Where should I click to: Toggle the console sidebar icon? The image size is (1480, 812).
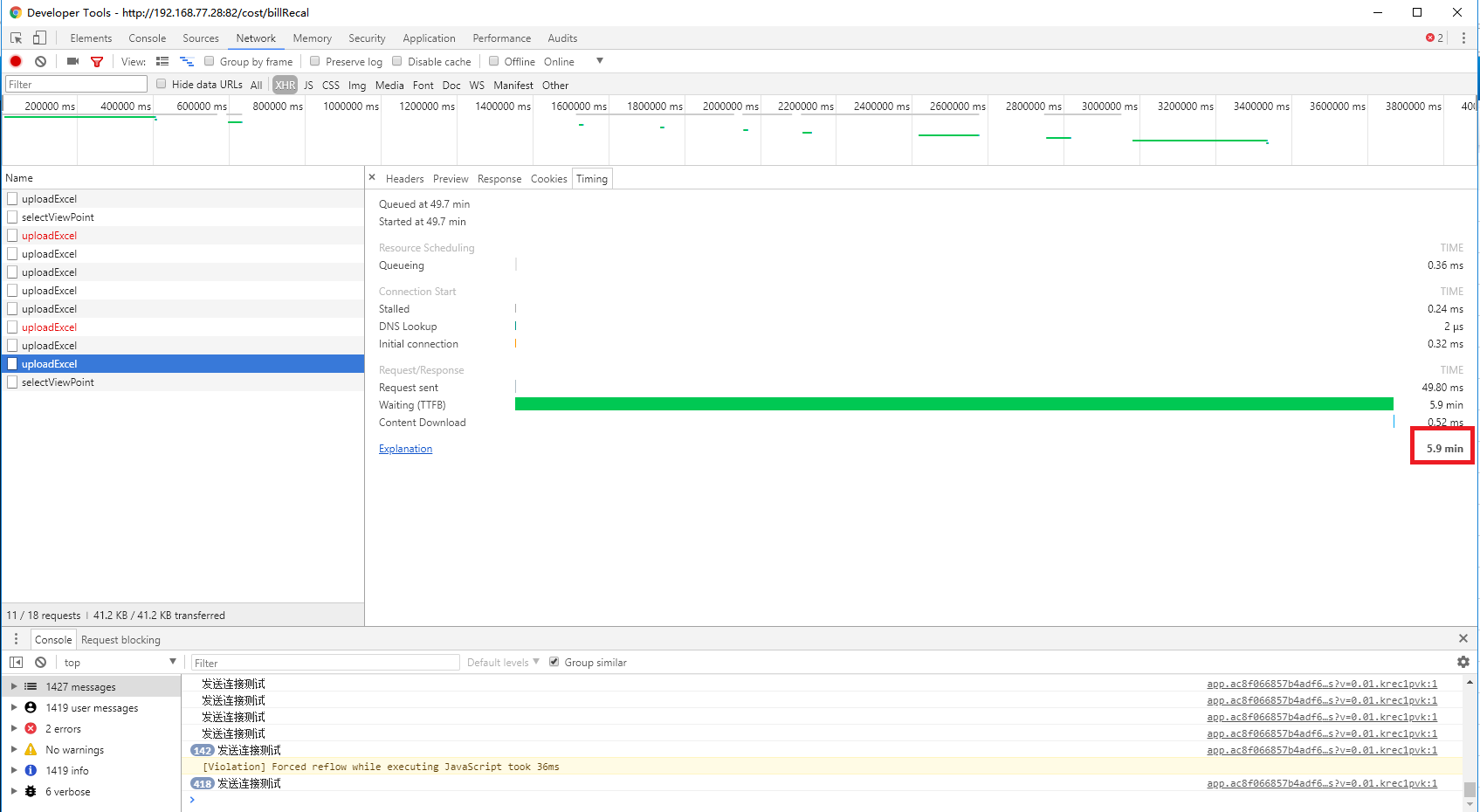click(x=16, y=662)
